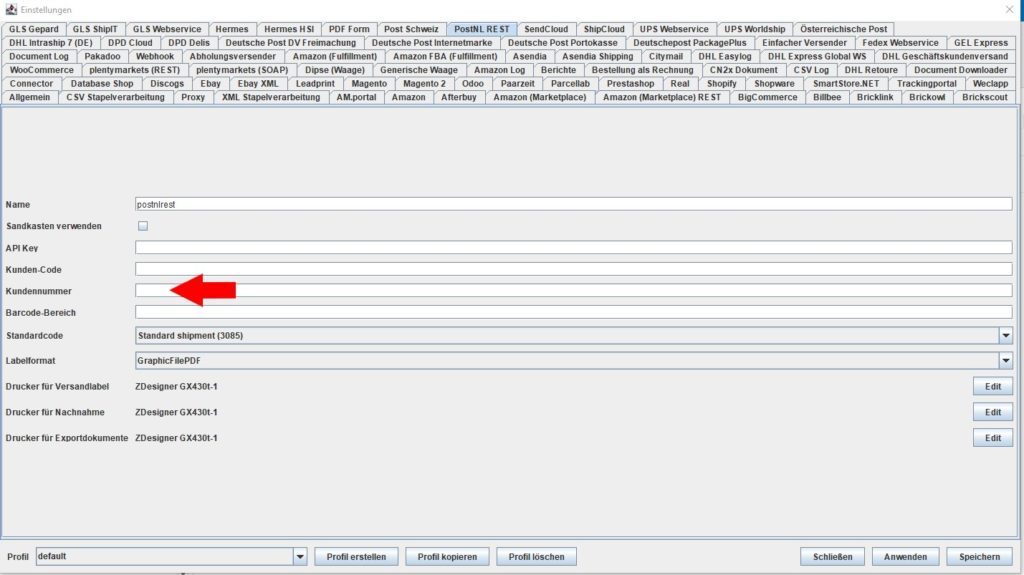The image size is (1024, 575).
Task: Edit the Drucker für Versandlabel printer
Action: click(993, 386)
